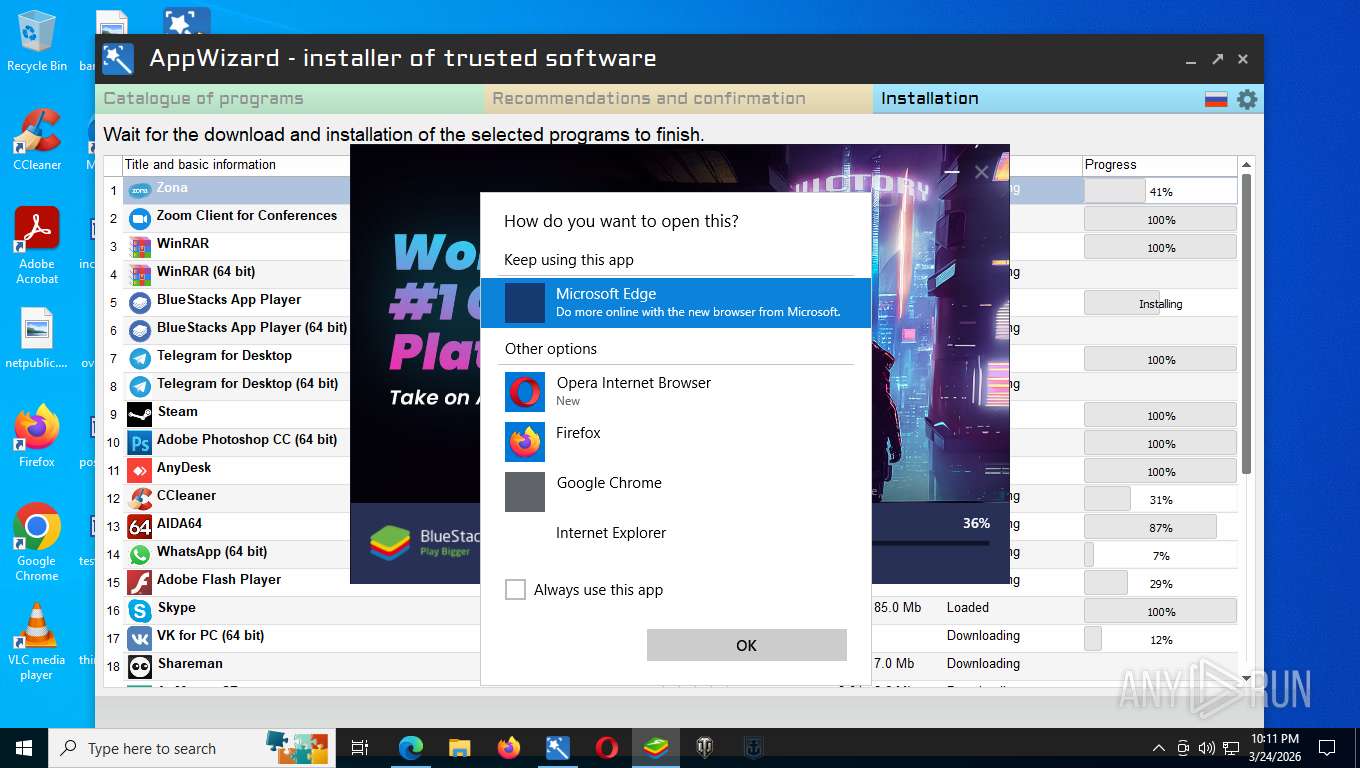Click the volume tray icon
The width and height of the screenshot is (1360, 768).
point(1206,747)
